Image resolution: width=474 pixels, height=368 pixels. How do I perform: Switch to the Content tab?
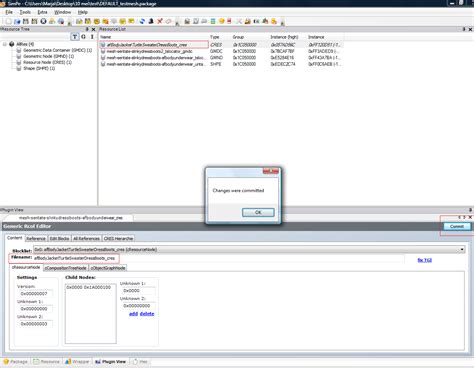coord(14,238)
